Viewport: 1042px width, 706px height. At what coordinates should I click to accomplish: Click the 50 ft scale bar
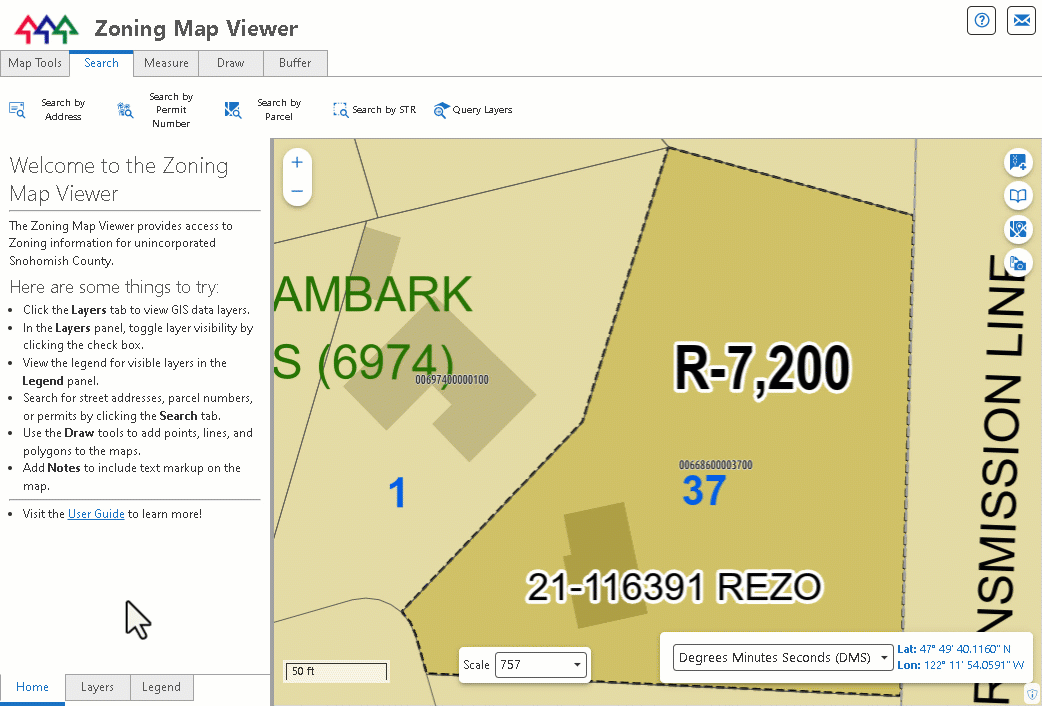click(x=336, y=671)
